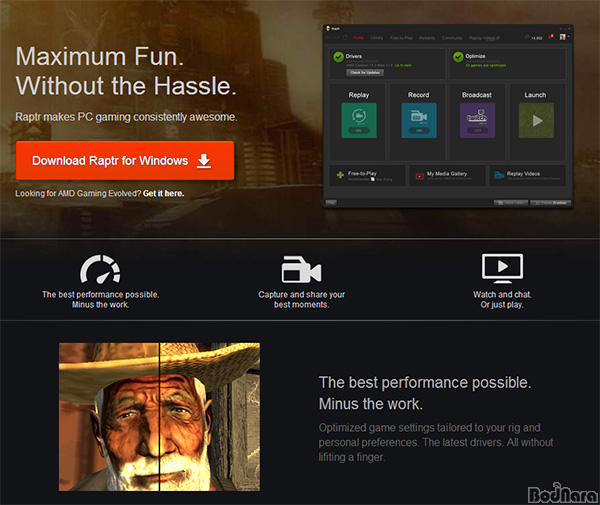Click the Drivers heading in Raptr app

tap(354, 56)
